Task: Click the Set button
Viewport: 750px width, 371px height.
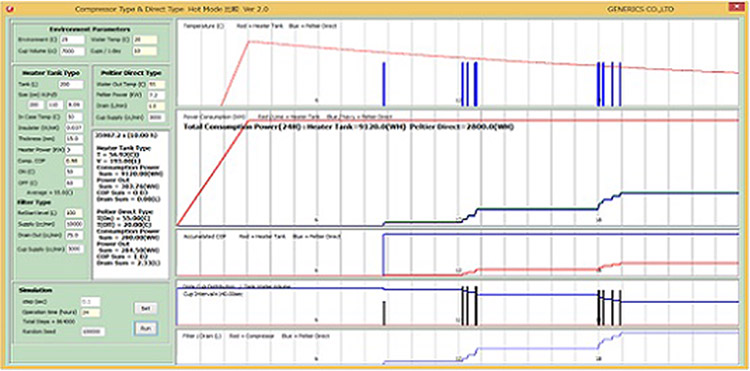Action: point(145,308)
